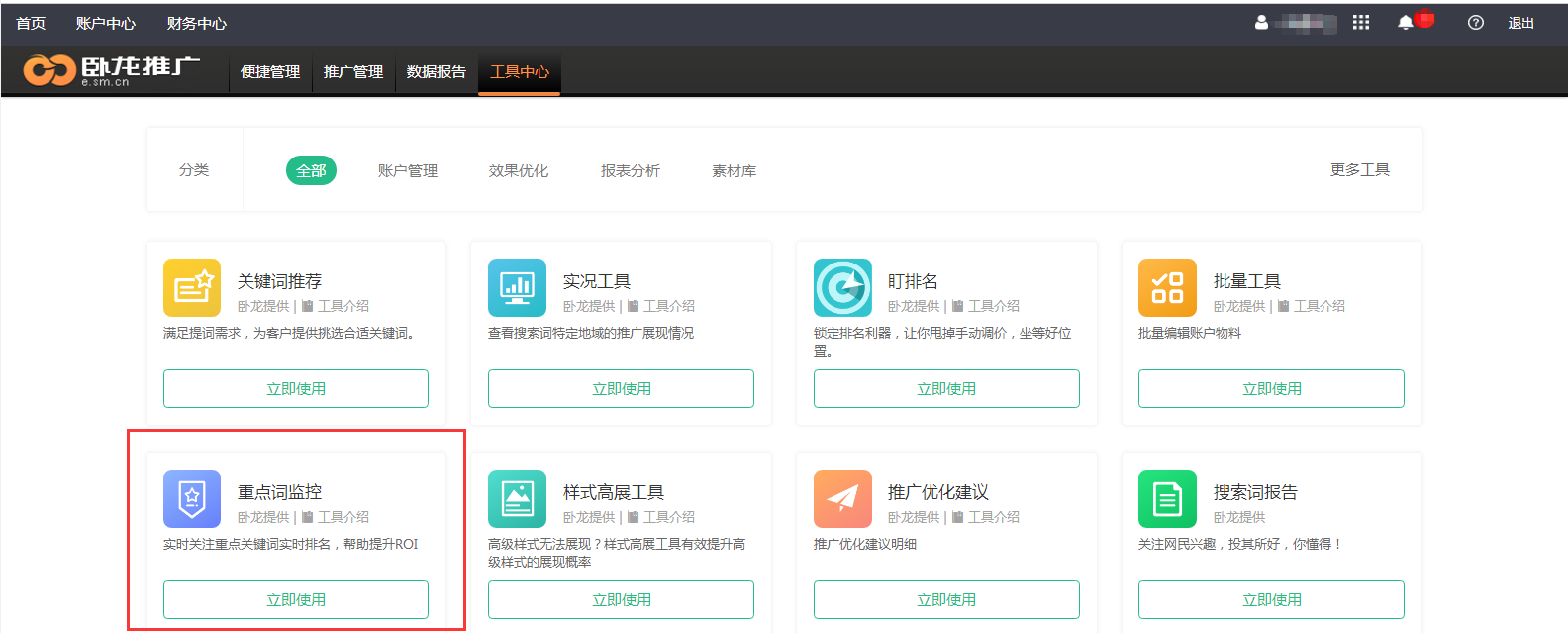Open the help question mark icon

(x=1476, y=22)
